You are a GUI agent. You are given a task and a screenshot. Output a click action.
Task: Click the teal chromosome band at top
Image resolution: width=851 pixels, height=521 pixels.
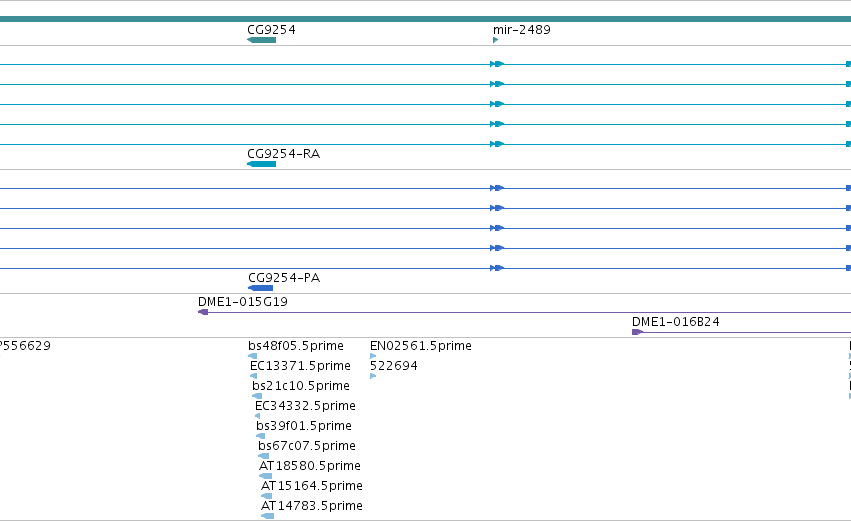(426, 19)
